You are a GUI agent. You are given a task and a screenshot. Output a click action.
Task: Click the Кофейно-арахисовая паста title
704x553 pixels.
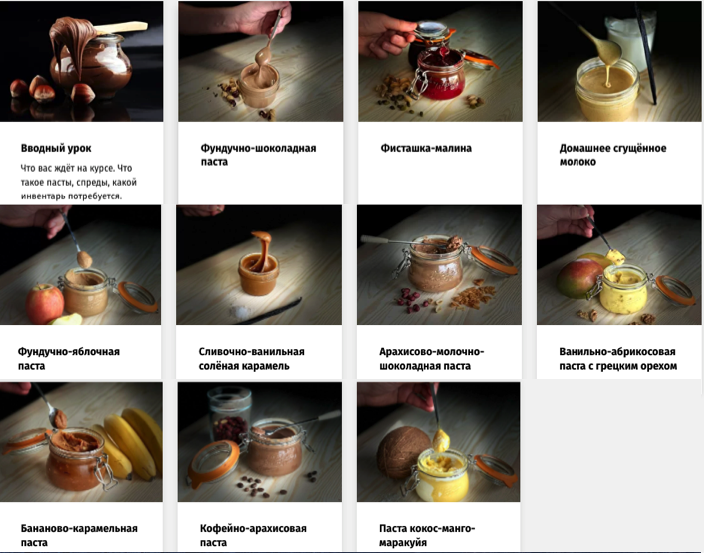(x=253, y=535)
